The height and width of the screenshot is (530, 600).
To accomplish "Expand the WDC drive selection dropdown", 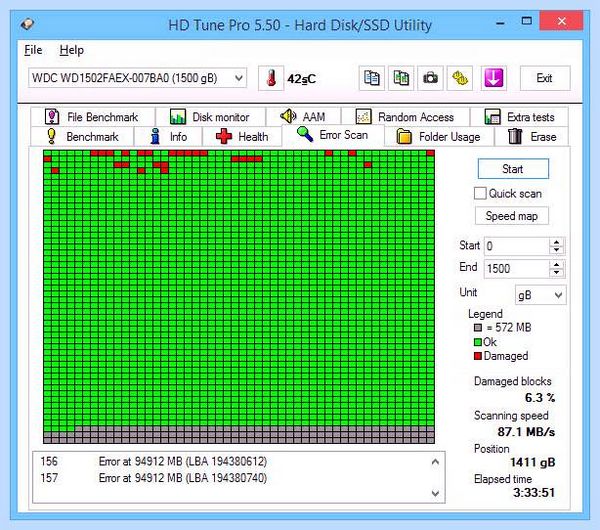I will [x=238, y=78].
